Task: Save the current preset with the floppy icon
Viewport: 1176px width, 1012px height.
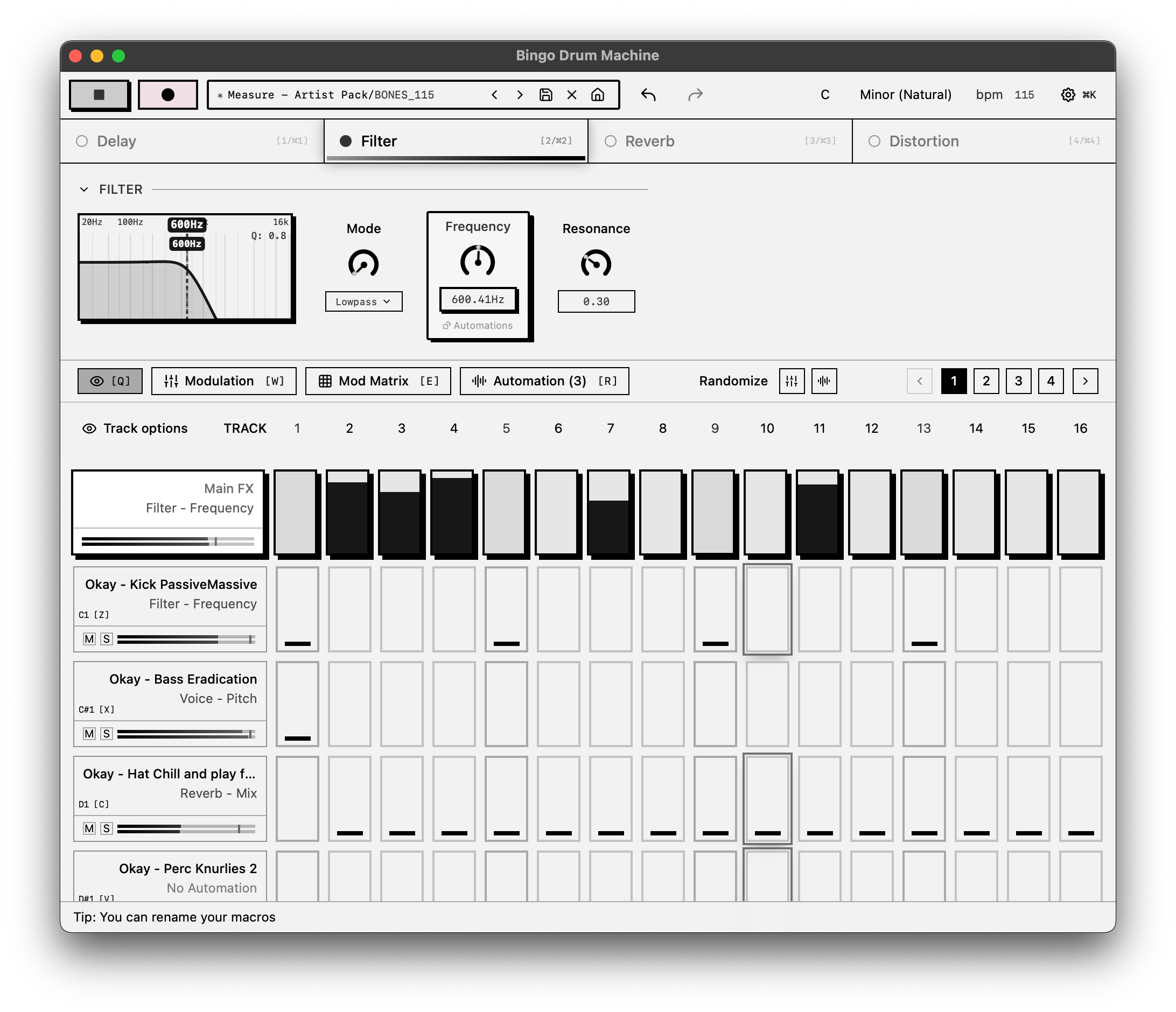Action: pos(545,95)
